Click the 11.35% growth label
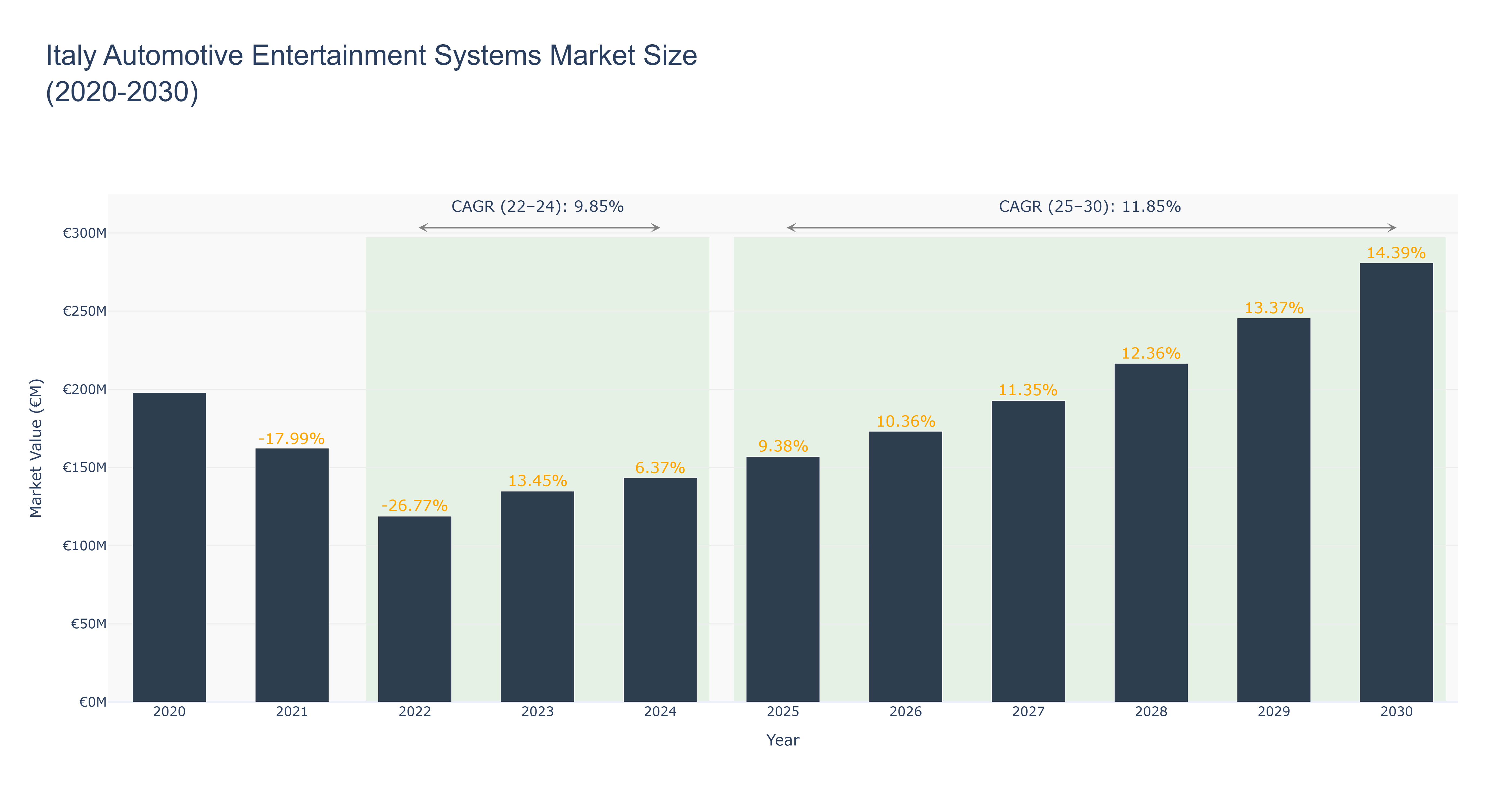This screenshot has height=810, width=1512. 1028,390
